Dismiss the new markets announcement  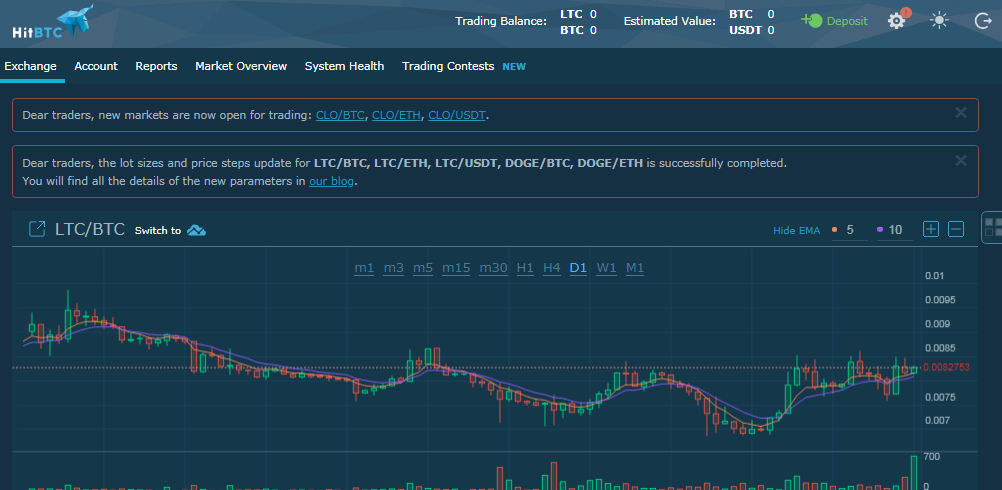(960, 113)
